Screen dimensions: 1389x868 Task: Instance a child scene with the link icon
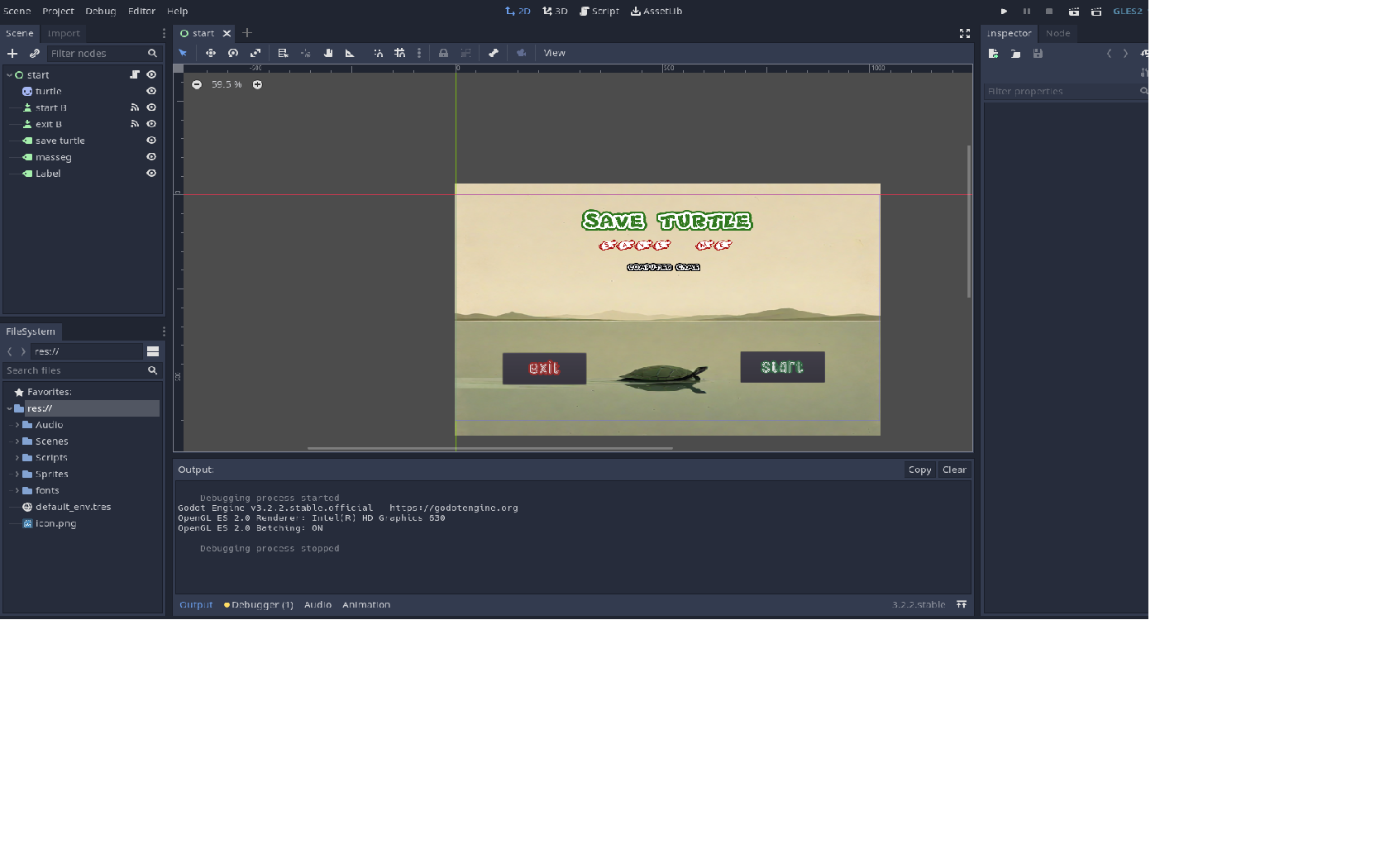click(35, 53)
